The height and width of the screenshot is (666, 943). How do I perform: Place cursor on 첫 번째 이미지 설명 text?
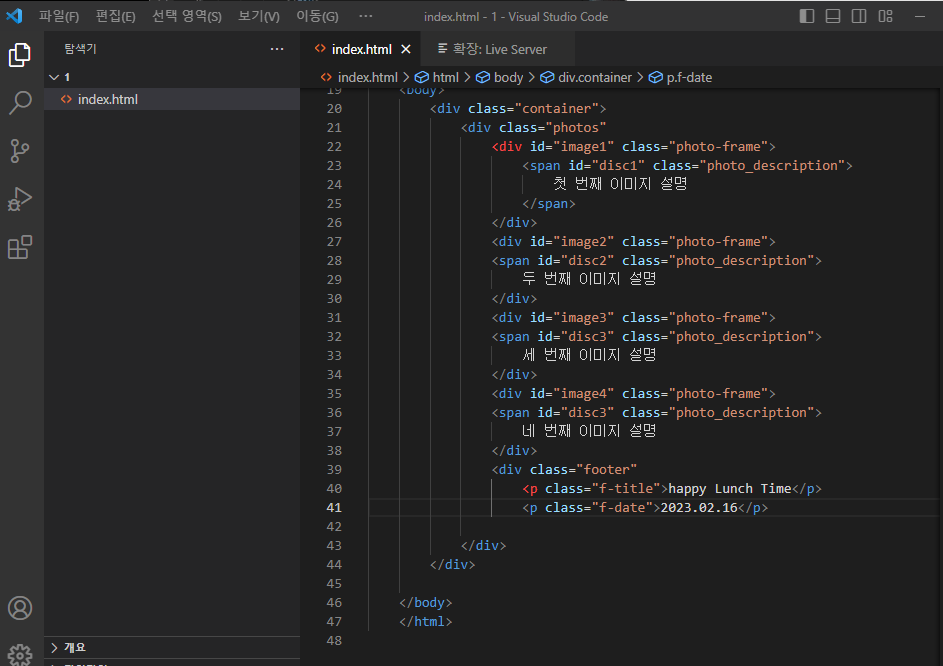[620, 183]
